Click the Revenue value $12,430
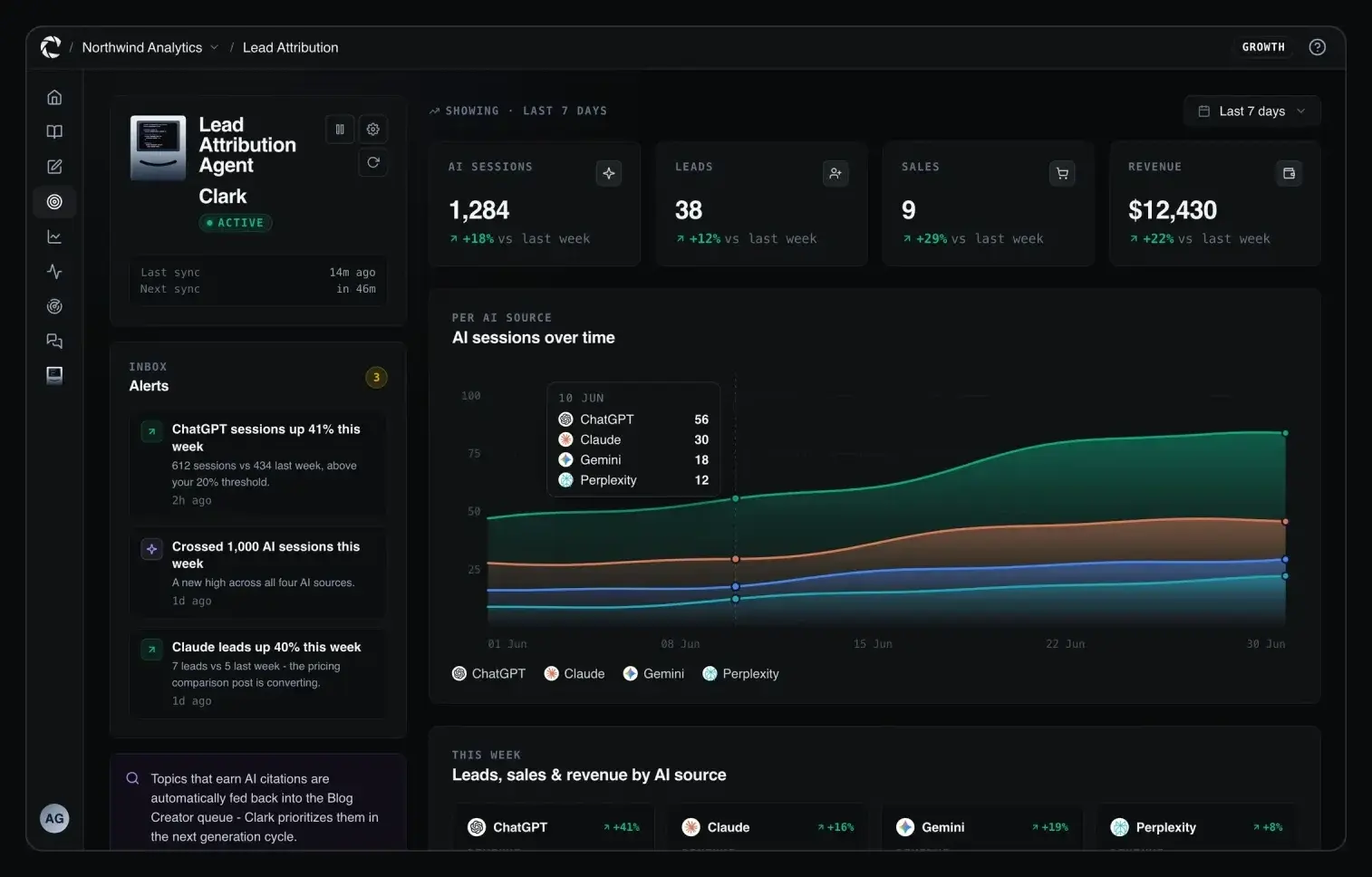The image size is (1372, 877). [1173, 210]
